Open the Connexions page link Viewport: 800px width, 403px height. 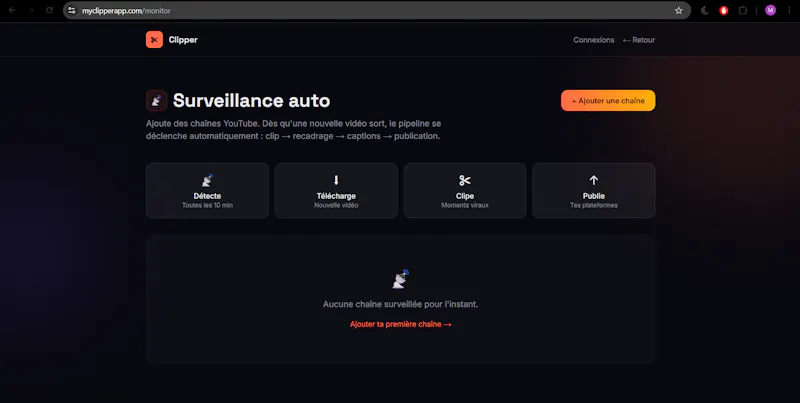coord(593,40)
